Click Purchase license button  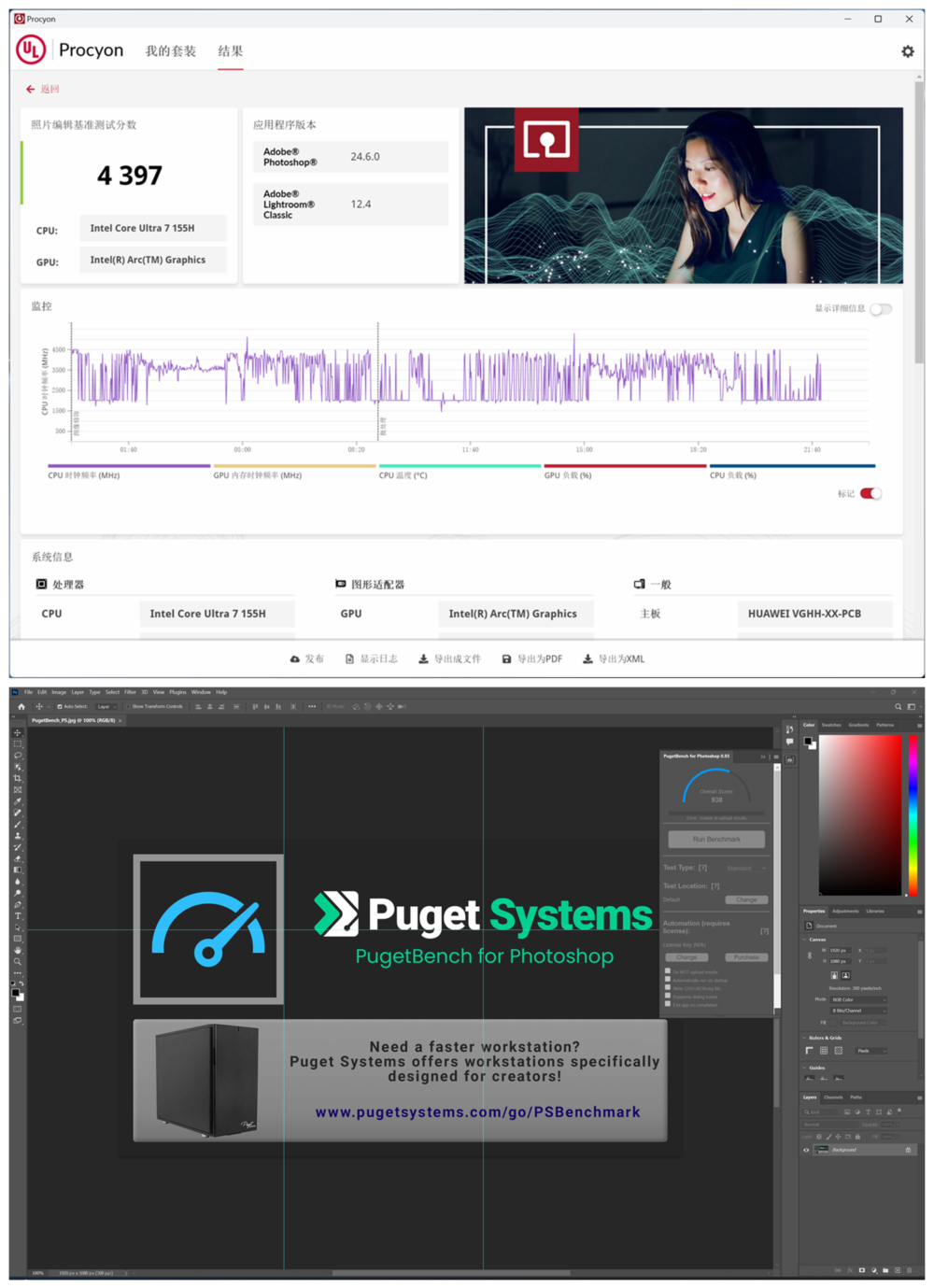pos(746,957)
